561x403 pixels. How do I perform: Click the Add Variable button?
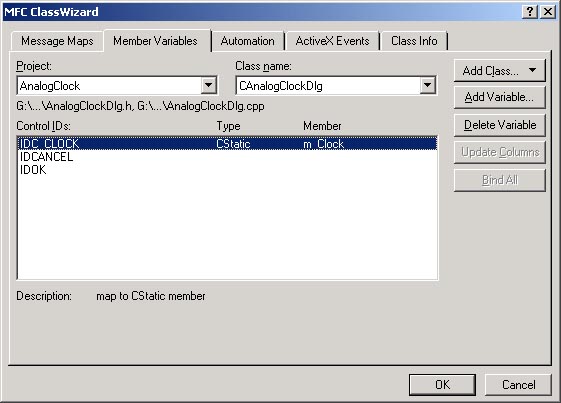499,97
